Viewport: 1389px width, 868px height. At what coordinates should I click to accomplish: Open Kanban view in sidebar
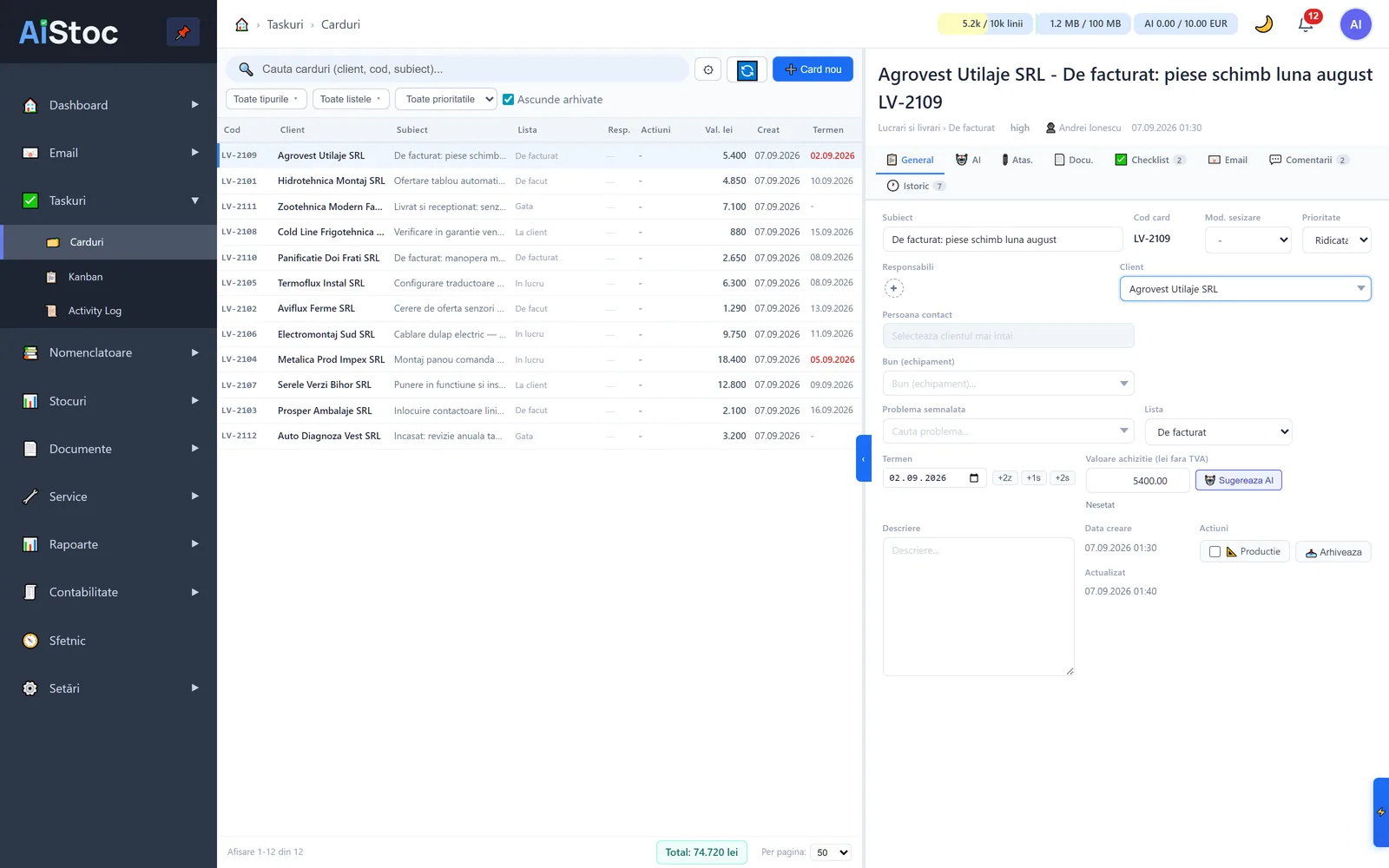(x=109, y=277)
